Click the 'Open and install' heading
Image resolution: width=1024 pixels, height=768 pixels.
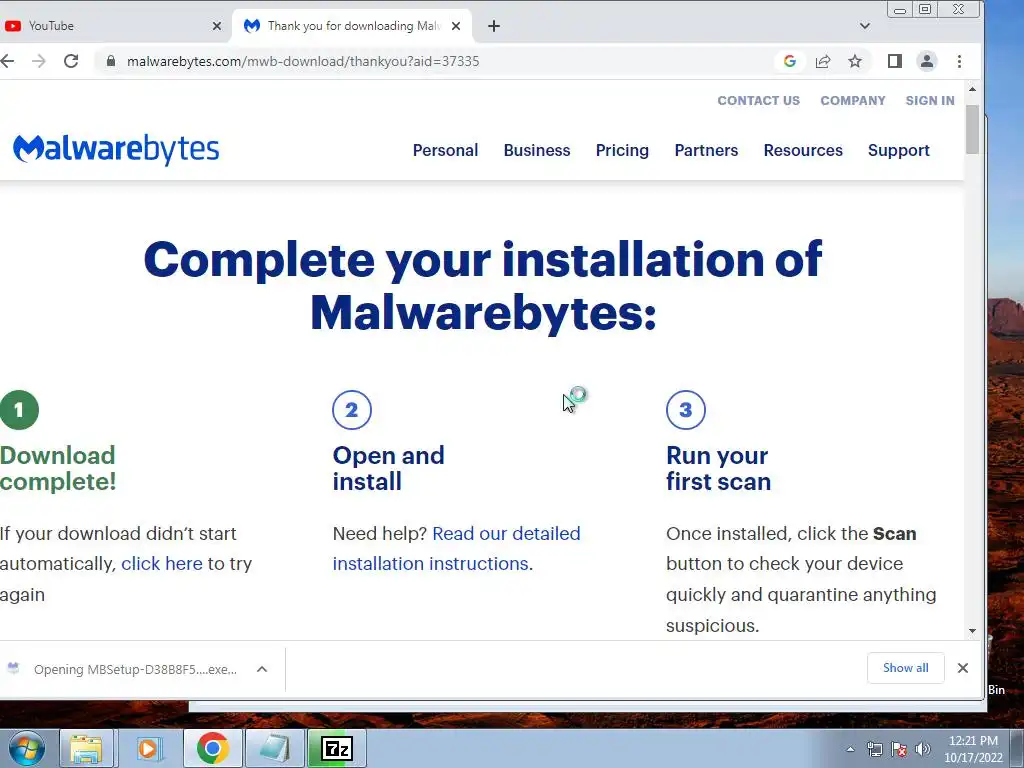pos(389,468)
